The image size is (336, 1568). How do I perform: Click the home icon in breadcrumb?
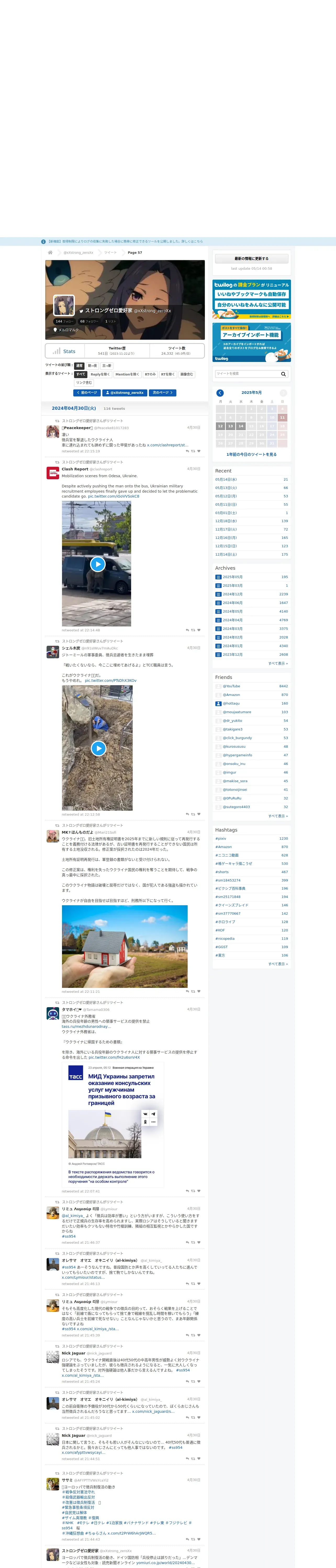coord(50,253)
